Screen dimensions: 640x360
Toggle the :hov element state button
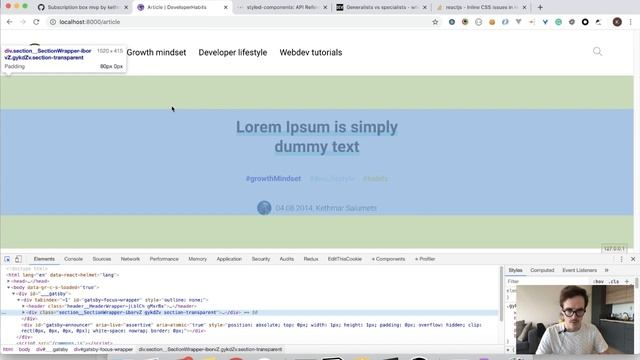(599, 282)
